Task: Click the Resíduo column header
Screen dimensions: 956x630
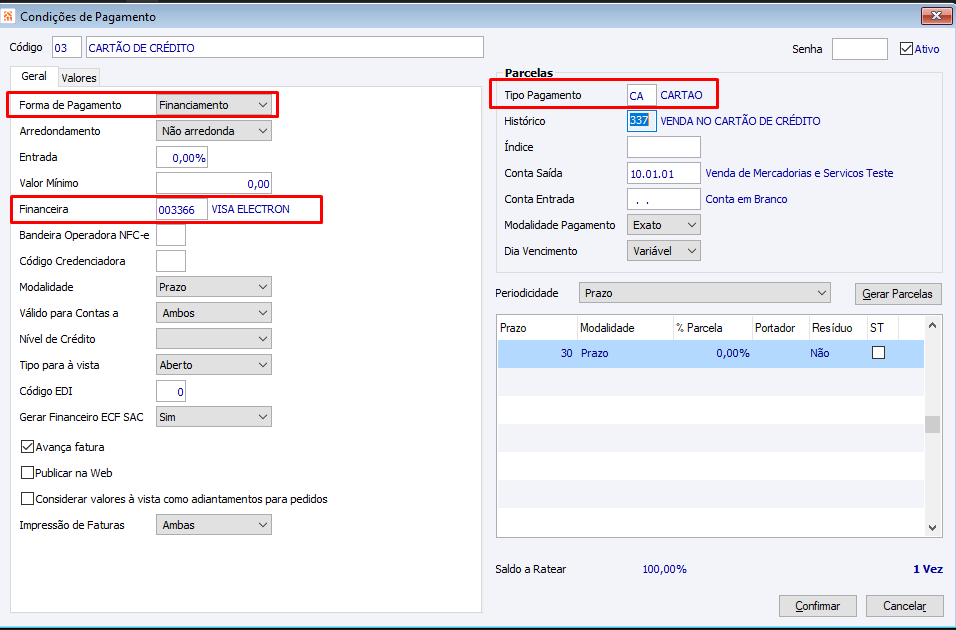Action: [838, 328]
